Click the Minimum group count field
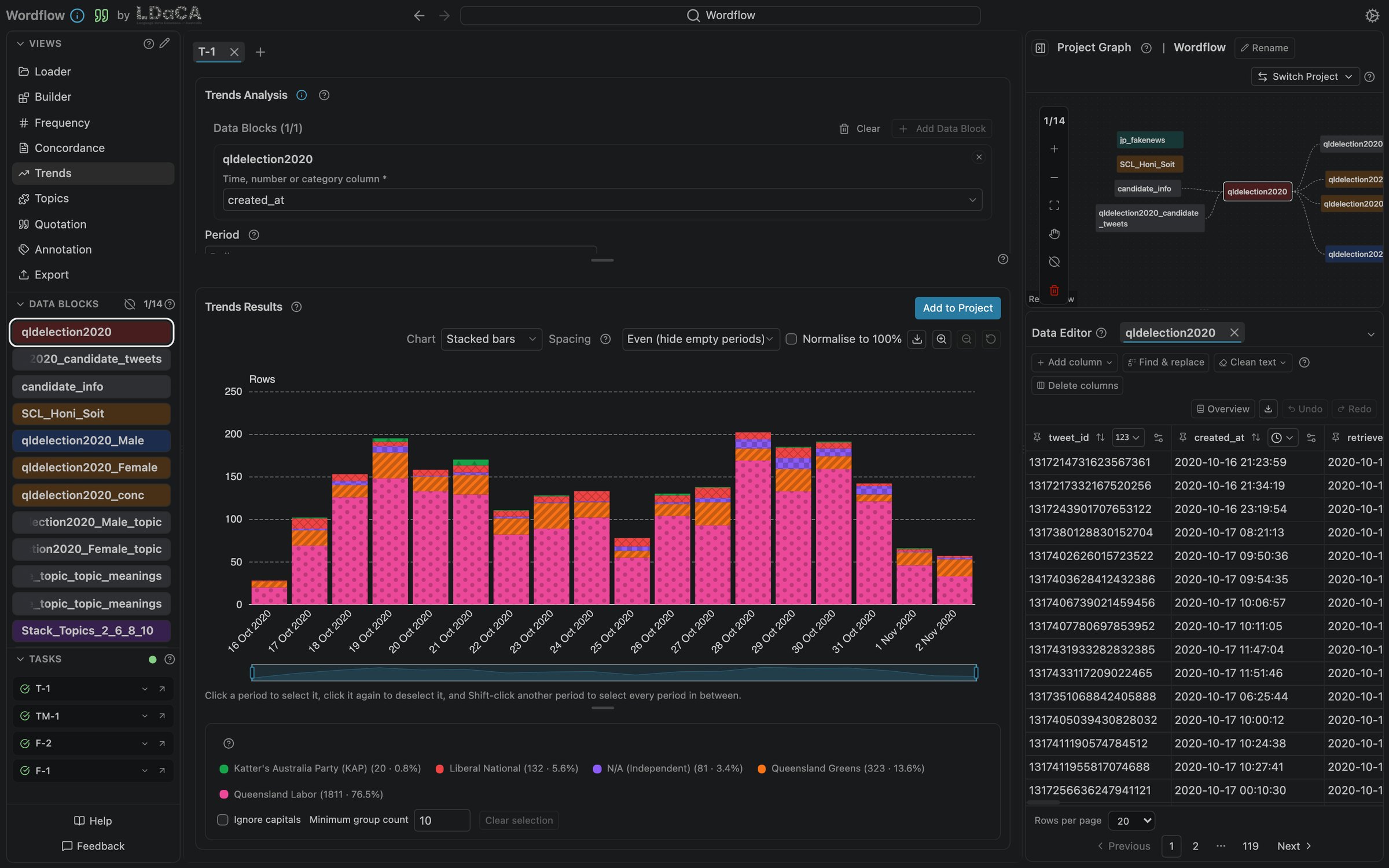This screenshot has height=868, width=1389. 442,821
